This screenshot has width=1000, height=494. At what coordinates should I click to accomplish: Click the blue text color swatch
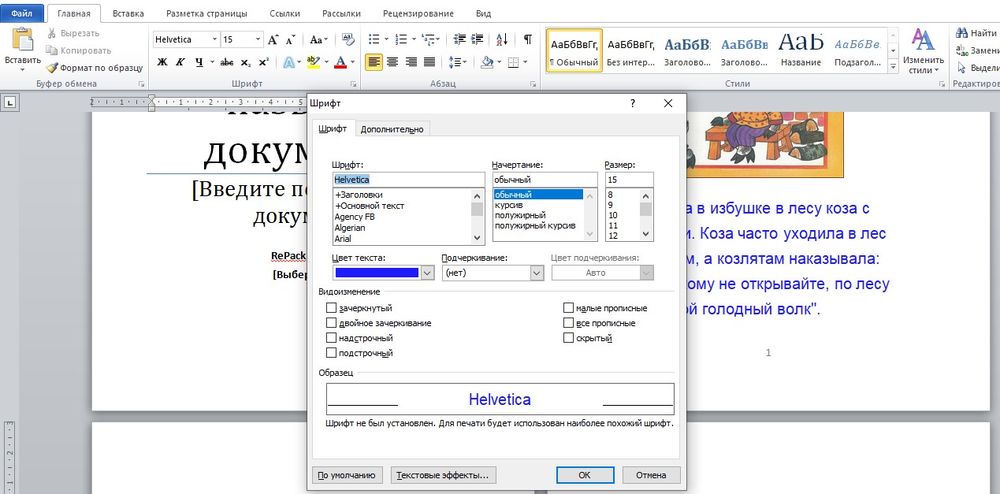coord(376,272)
